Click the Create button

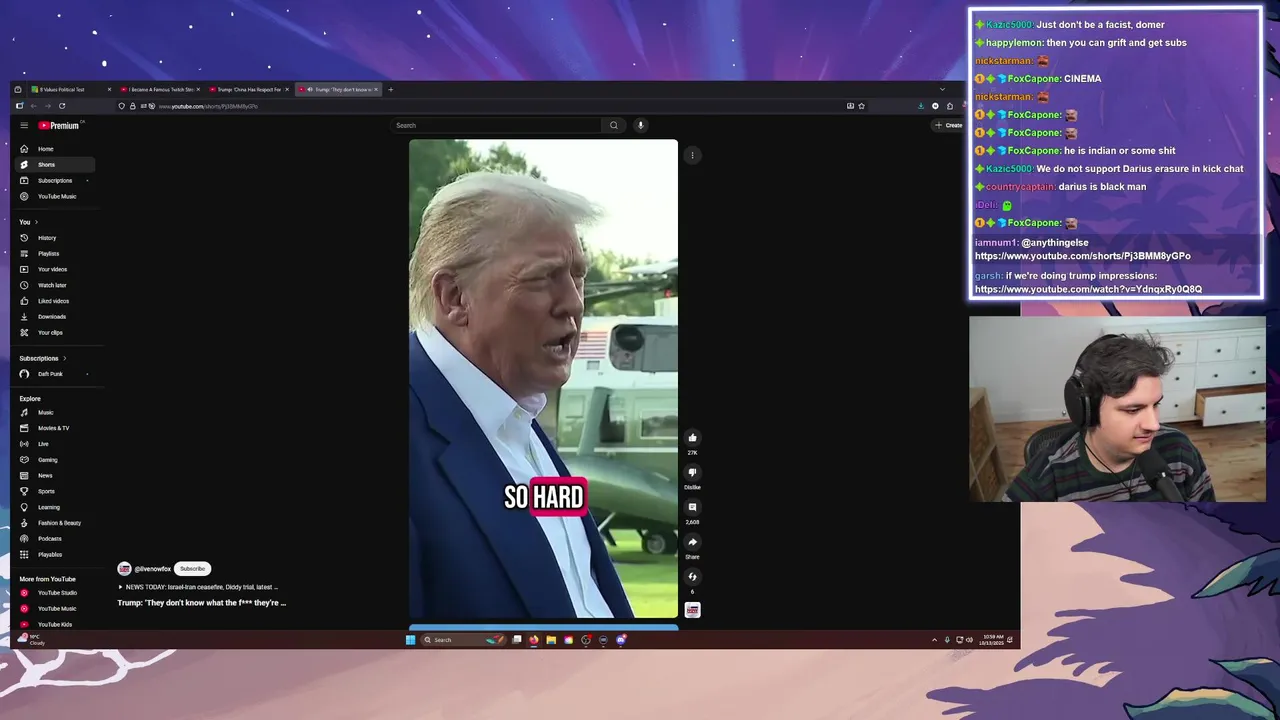(948, 125)
